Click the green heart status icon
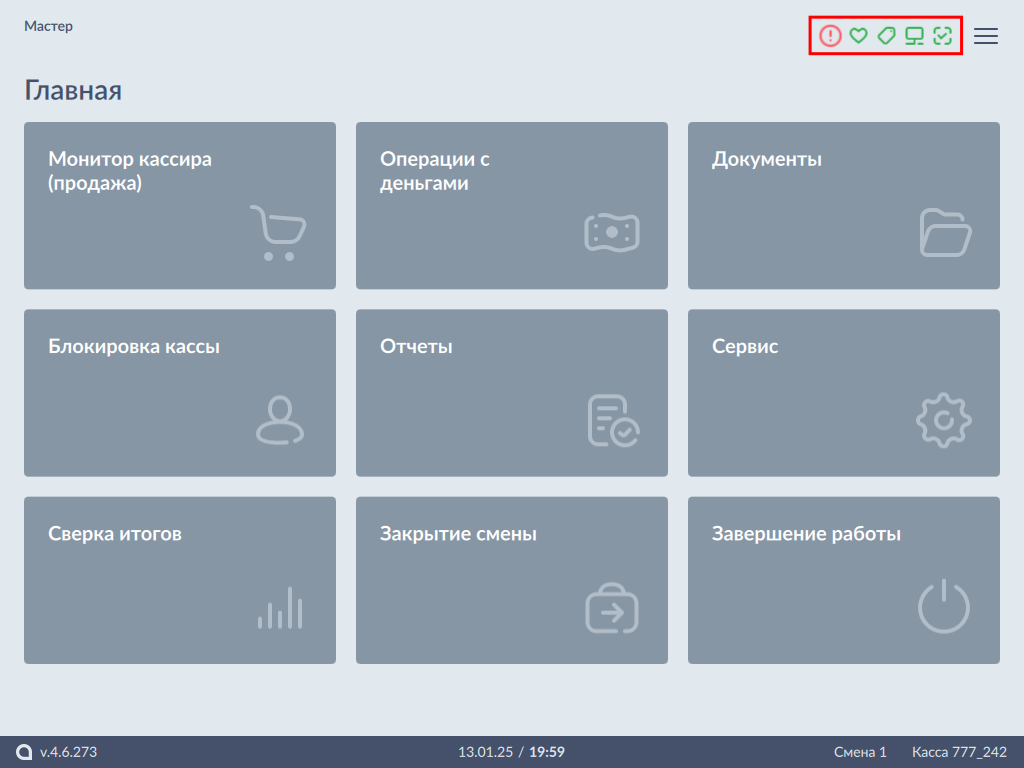Image resolution: width=1024 pixels, height=768 pixels. pos(858,36)
